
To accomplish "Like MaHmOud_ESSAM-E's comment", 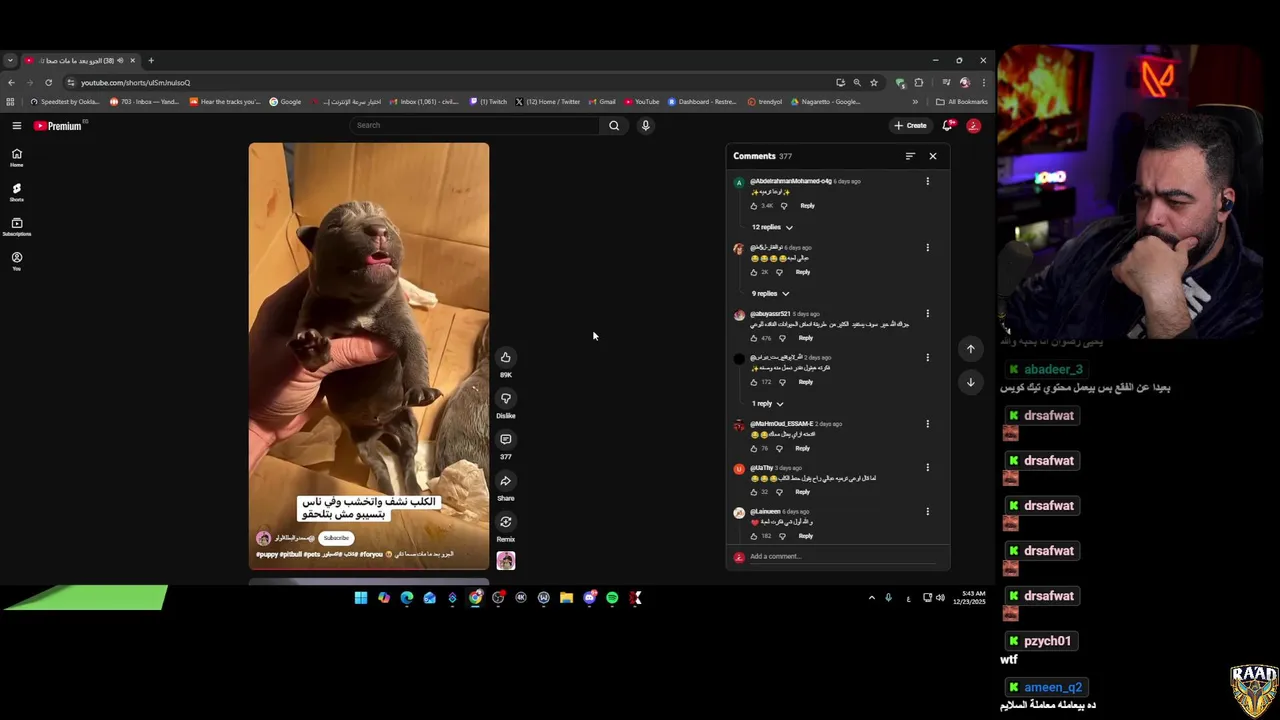I will coord(754,448).
